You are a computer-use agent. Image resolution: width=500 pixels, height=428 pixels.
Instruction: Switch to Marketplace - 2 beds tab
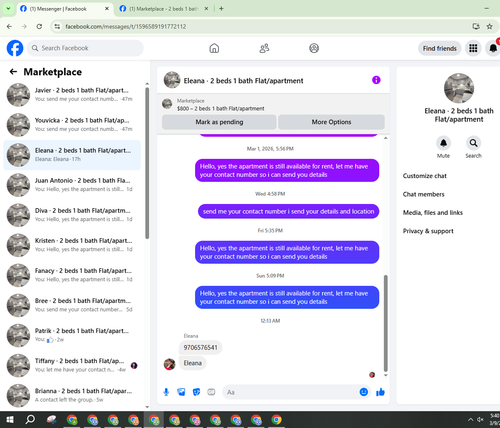pos(163,9)
